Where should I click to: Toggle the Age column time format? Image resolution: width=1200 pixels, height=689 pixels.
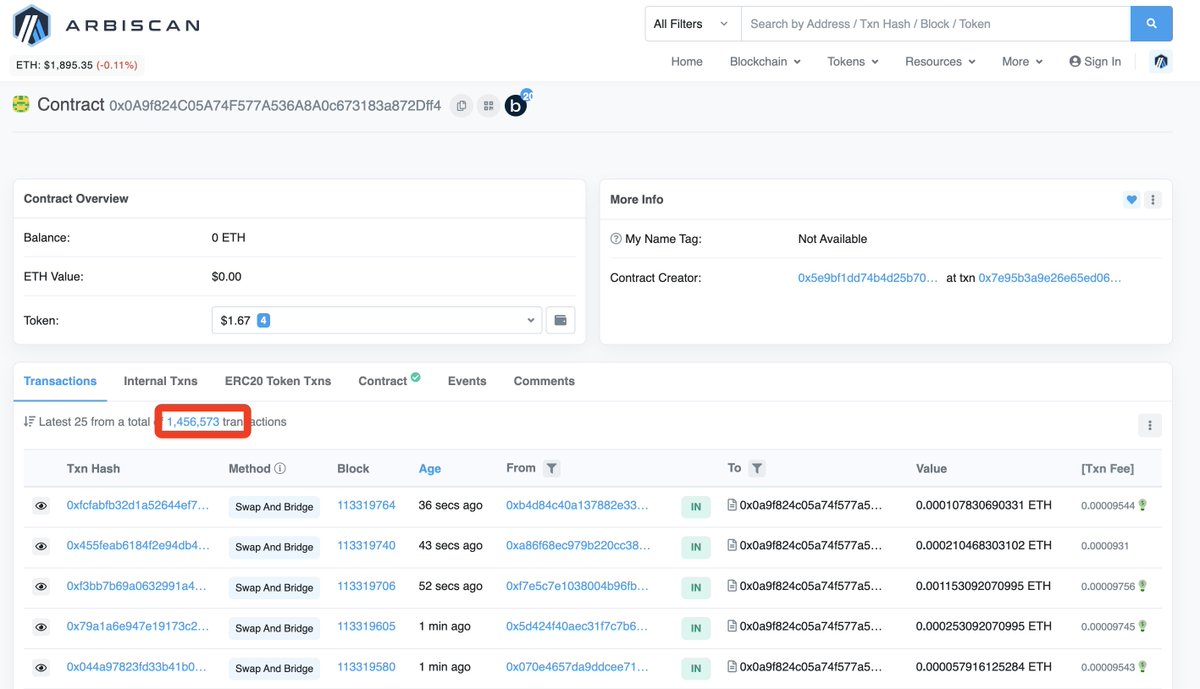430,468
